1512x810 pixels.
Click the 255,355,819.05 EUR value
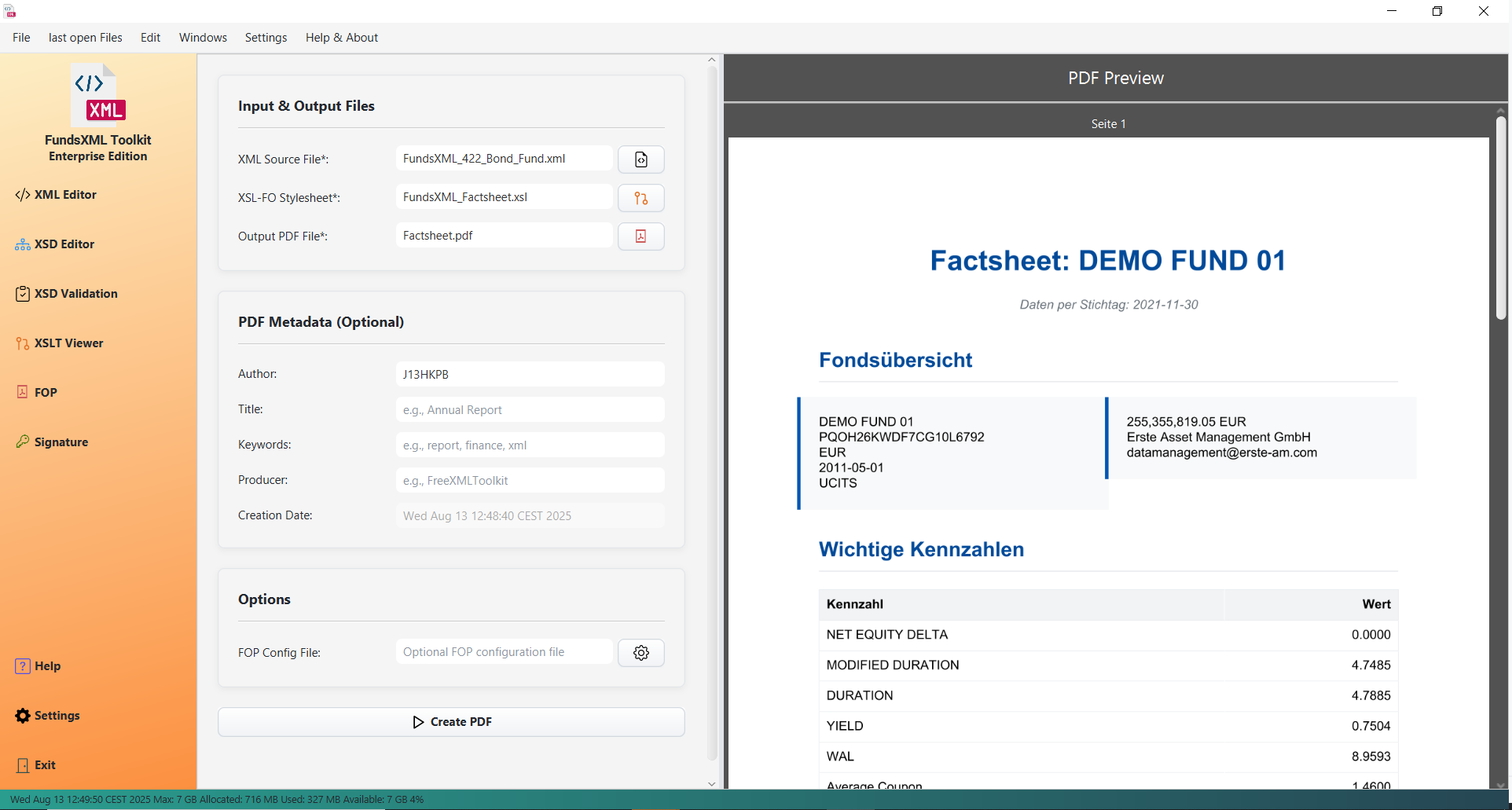[1186, 422]
